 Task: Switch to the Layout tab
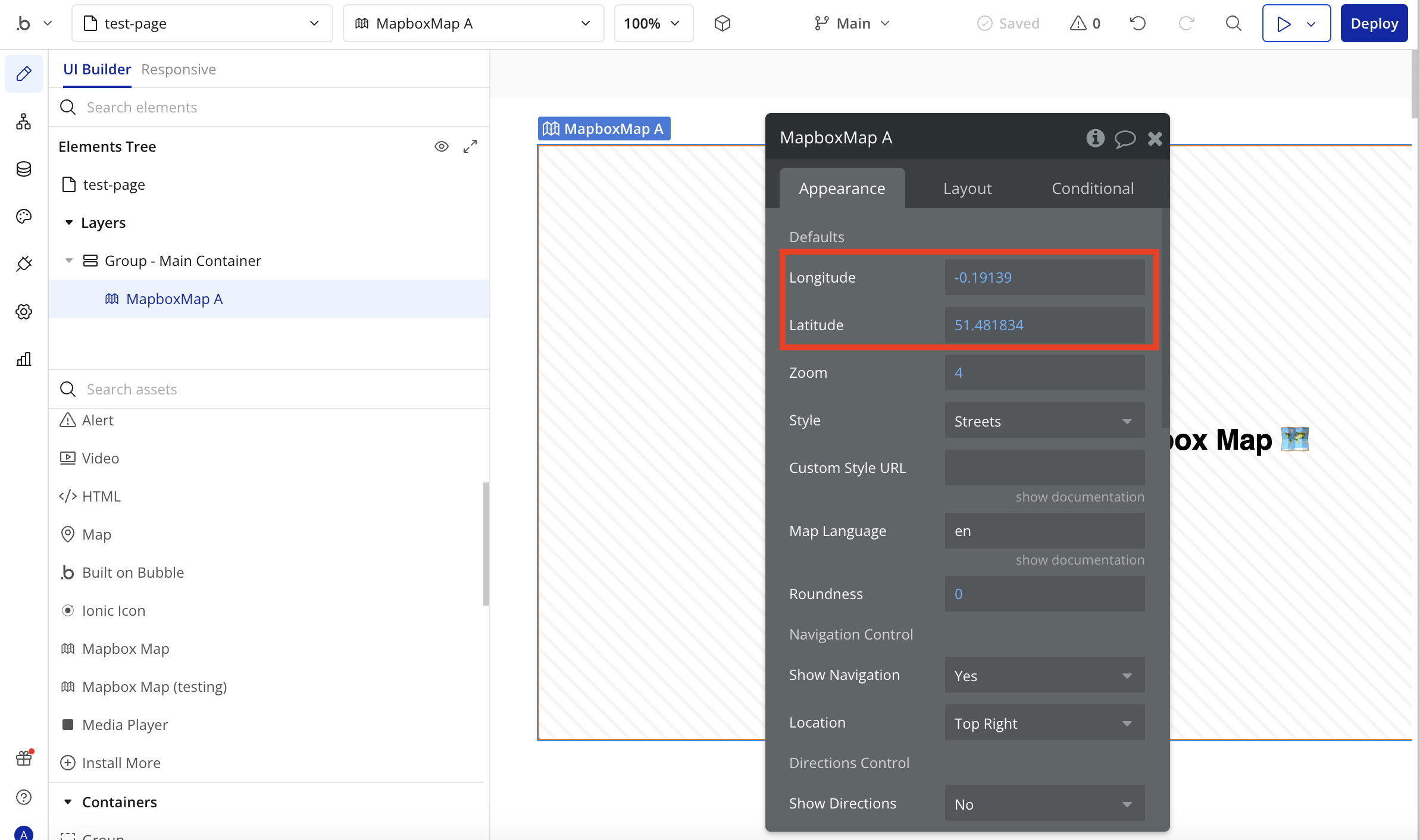(x=967, y=189)
